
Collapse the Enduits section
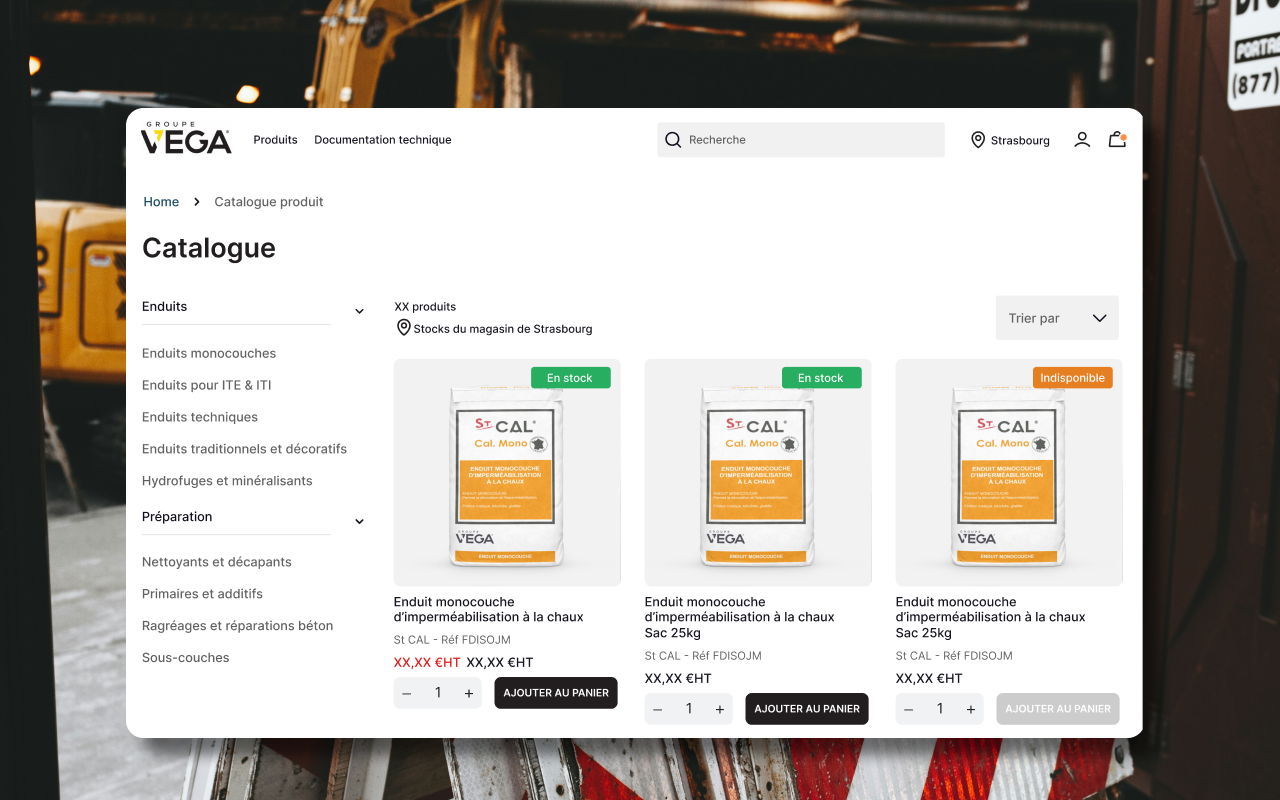click(x=359, y=311)
